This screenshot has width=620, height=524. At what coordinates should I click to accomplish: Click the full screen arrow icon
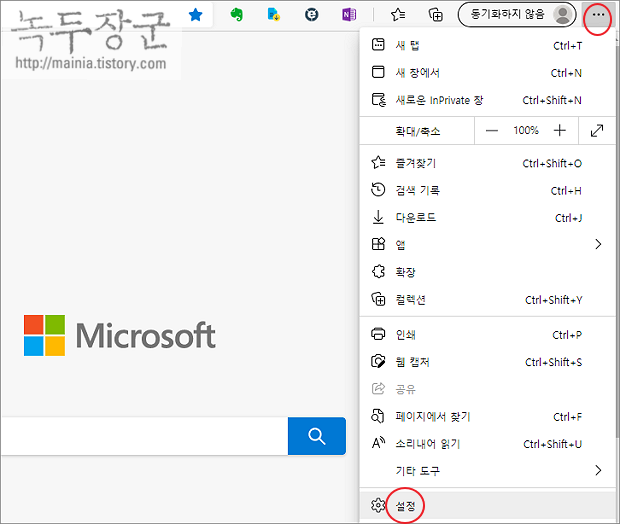[597, 131]
